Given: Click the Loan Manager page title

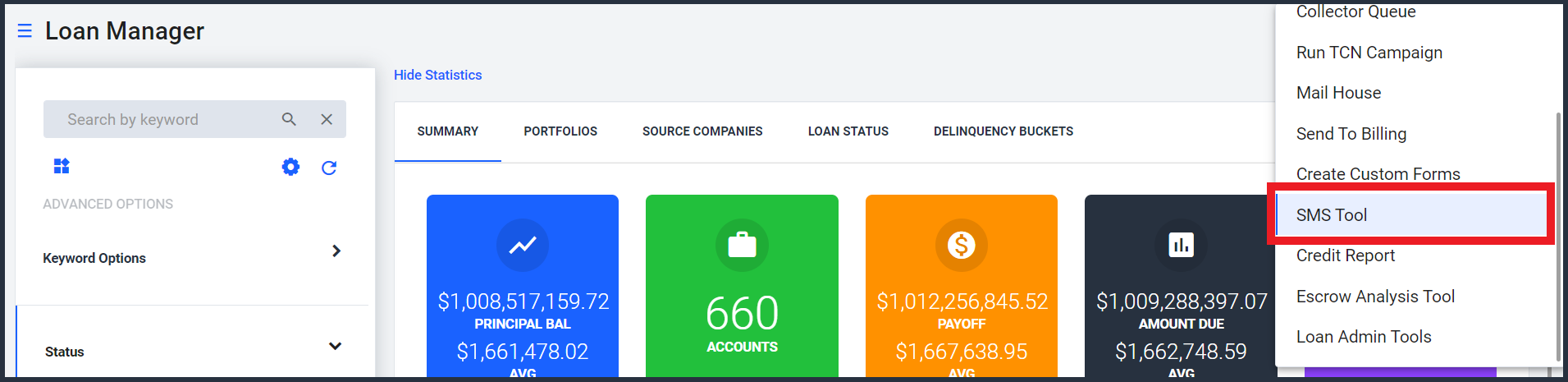Looking at the screenshot, I should pyautogui.click(x=125, y=31).
